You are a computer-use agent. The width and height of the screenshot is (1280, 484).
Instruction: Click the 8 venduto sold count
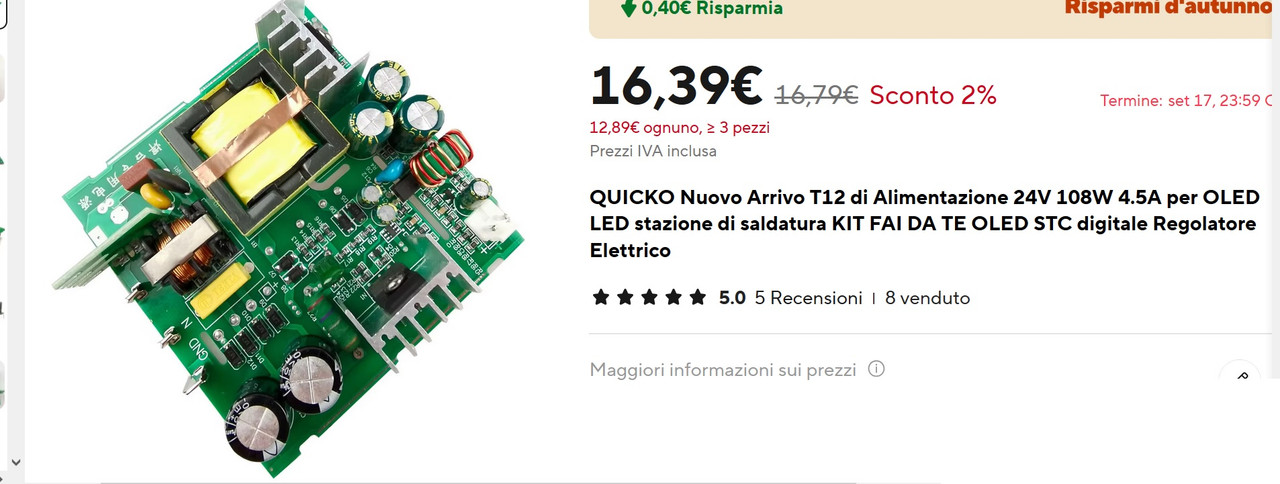pos(927,298)
